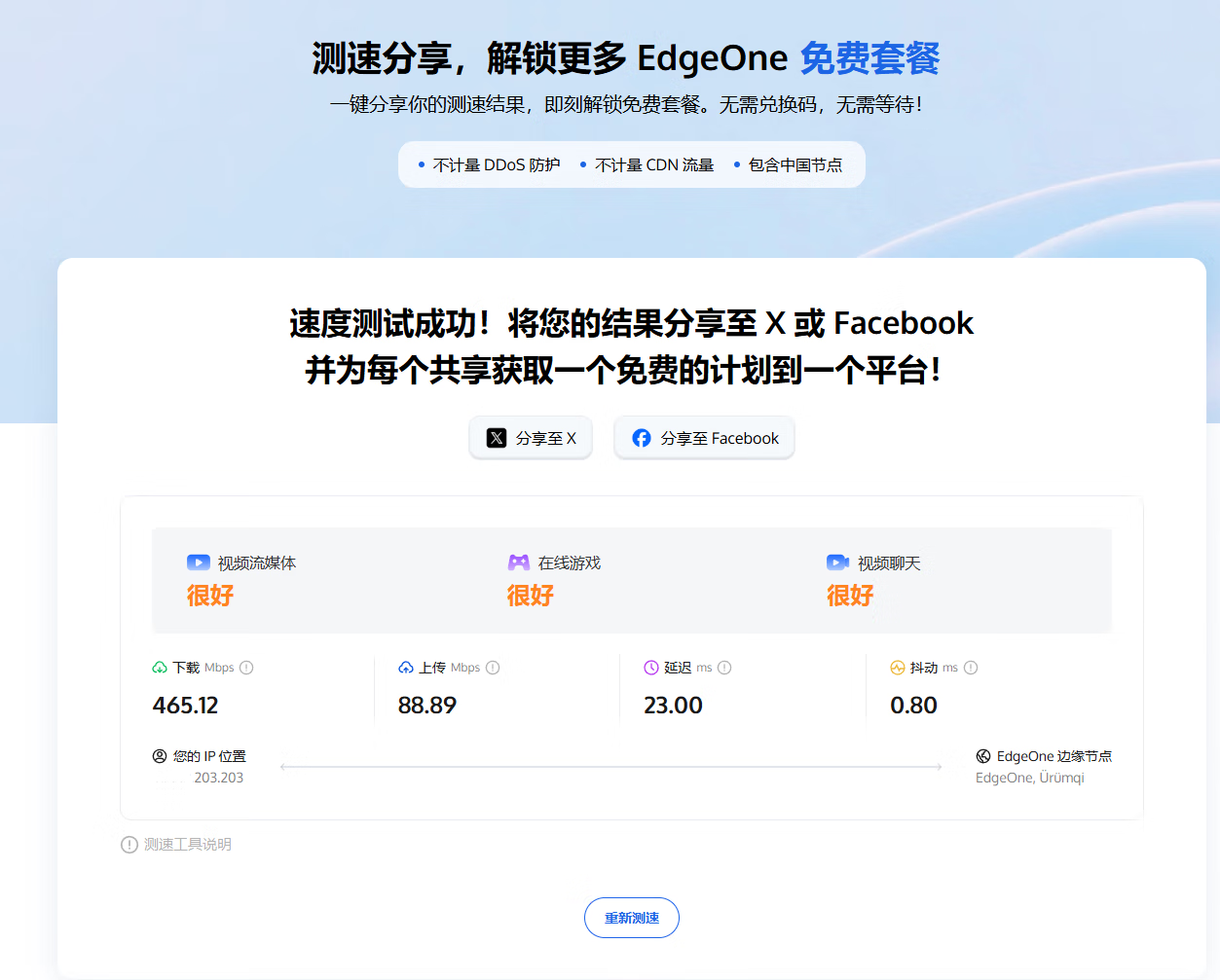Click the X logo icon in share button

497,438
